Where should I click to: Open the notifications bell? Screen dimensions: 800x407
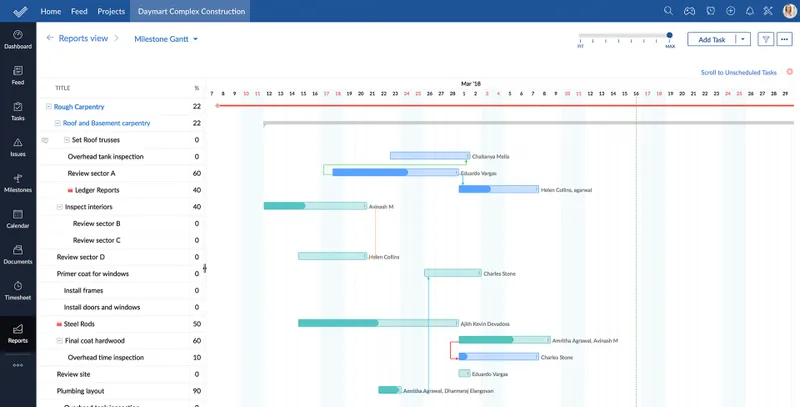749,11
